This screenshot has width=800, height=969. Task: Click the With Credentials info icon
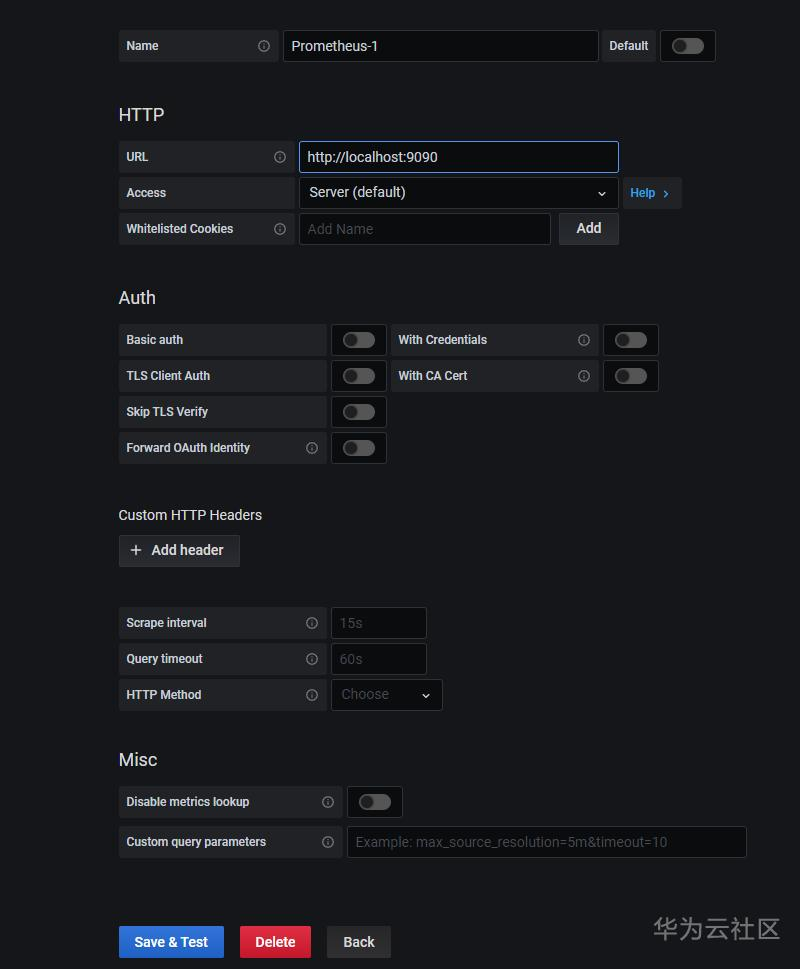tap(583, 340)
